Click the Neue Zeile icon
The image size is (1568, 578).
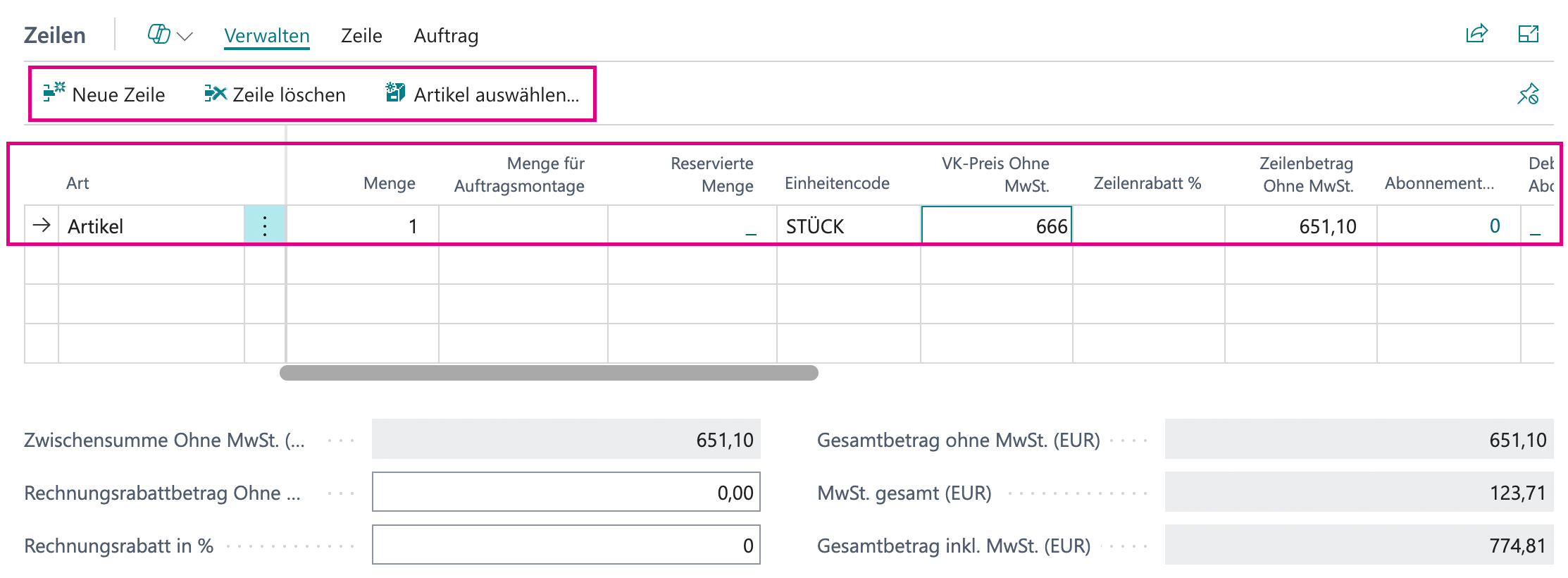click(x=54, y=92)
